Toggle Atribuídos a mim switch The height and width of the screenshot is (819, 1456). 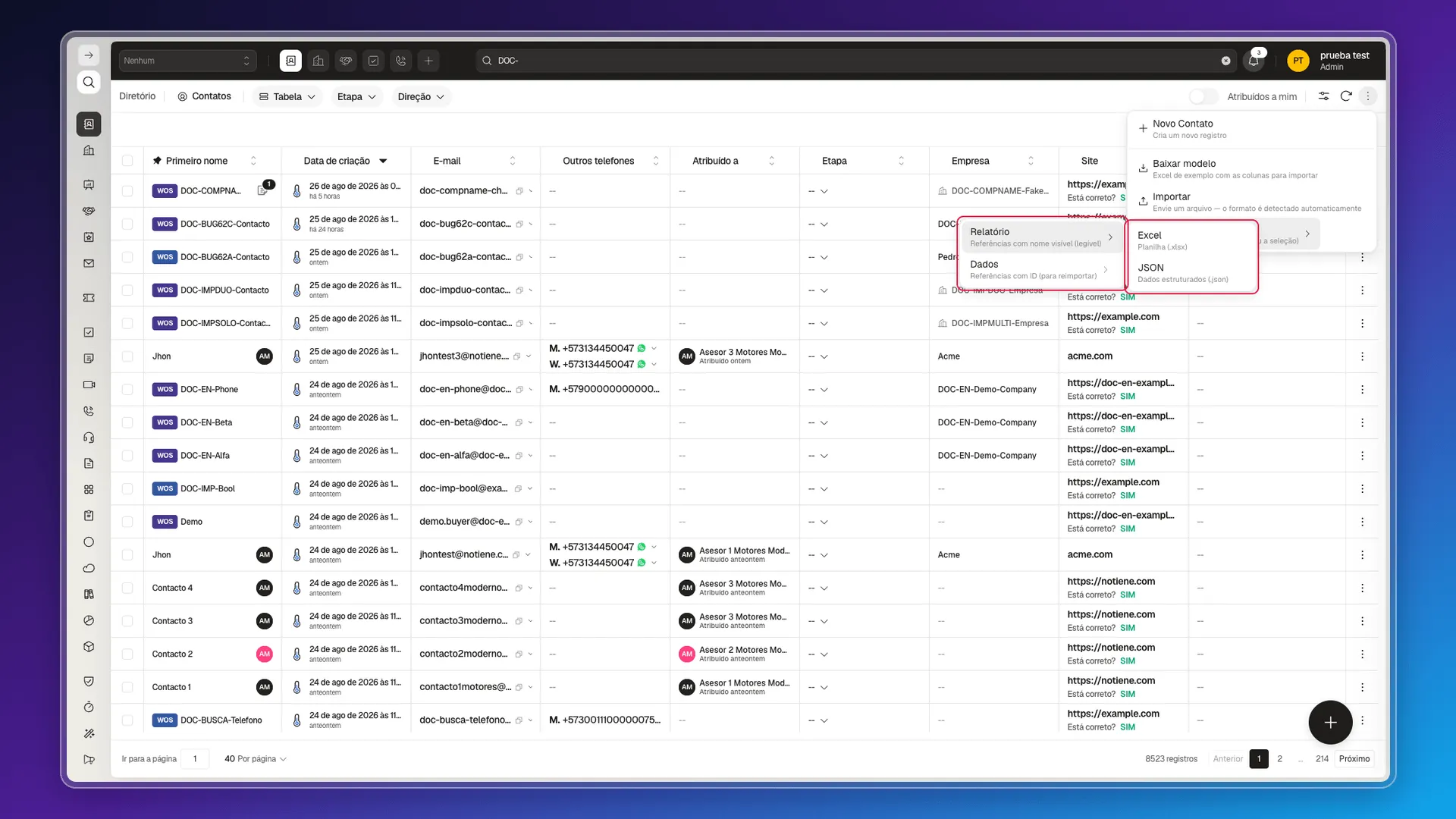click(1203, 96)
